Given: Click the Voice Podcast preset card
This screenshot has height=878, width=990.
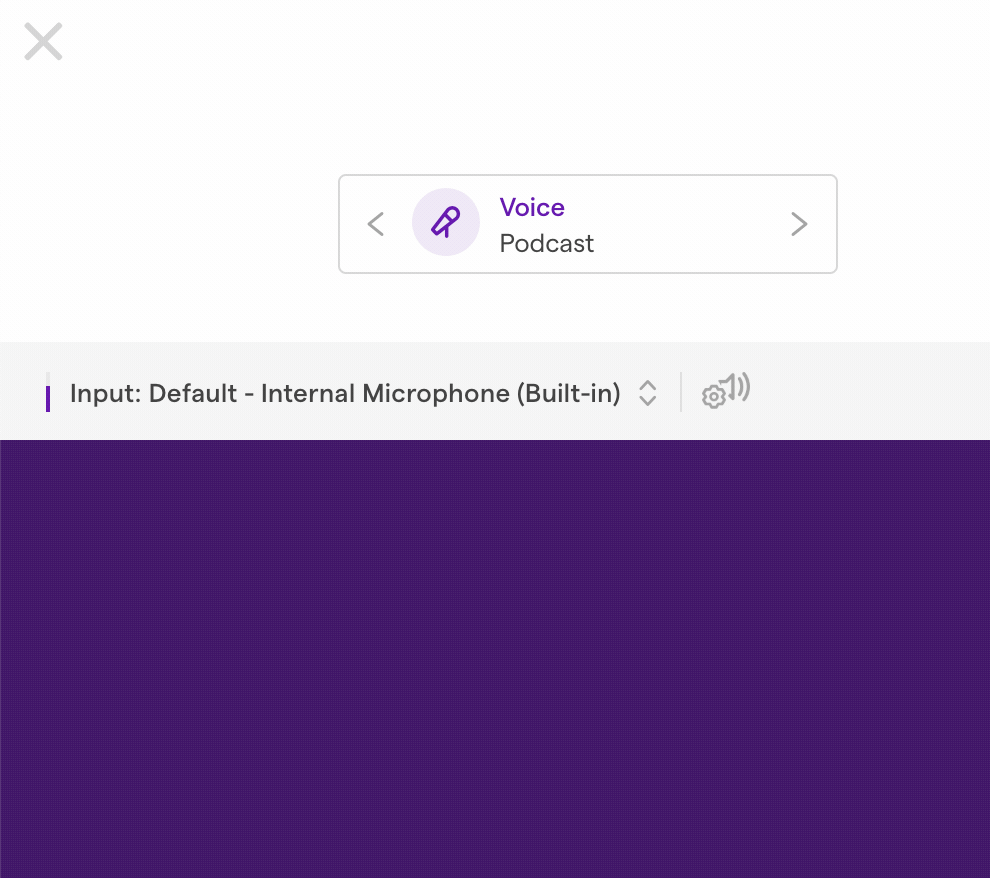Looking at the screenshot, I should [588, 224].
